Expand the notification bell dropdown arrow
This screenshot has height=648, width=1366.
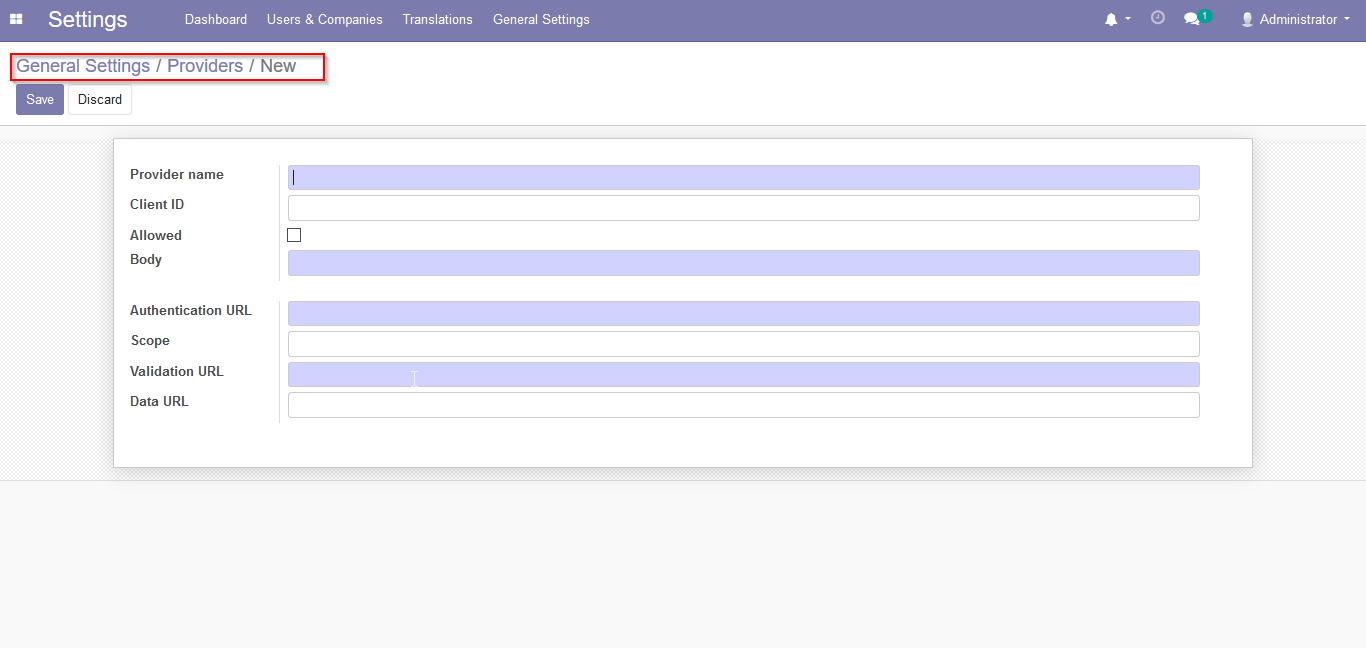(1128, 19)
